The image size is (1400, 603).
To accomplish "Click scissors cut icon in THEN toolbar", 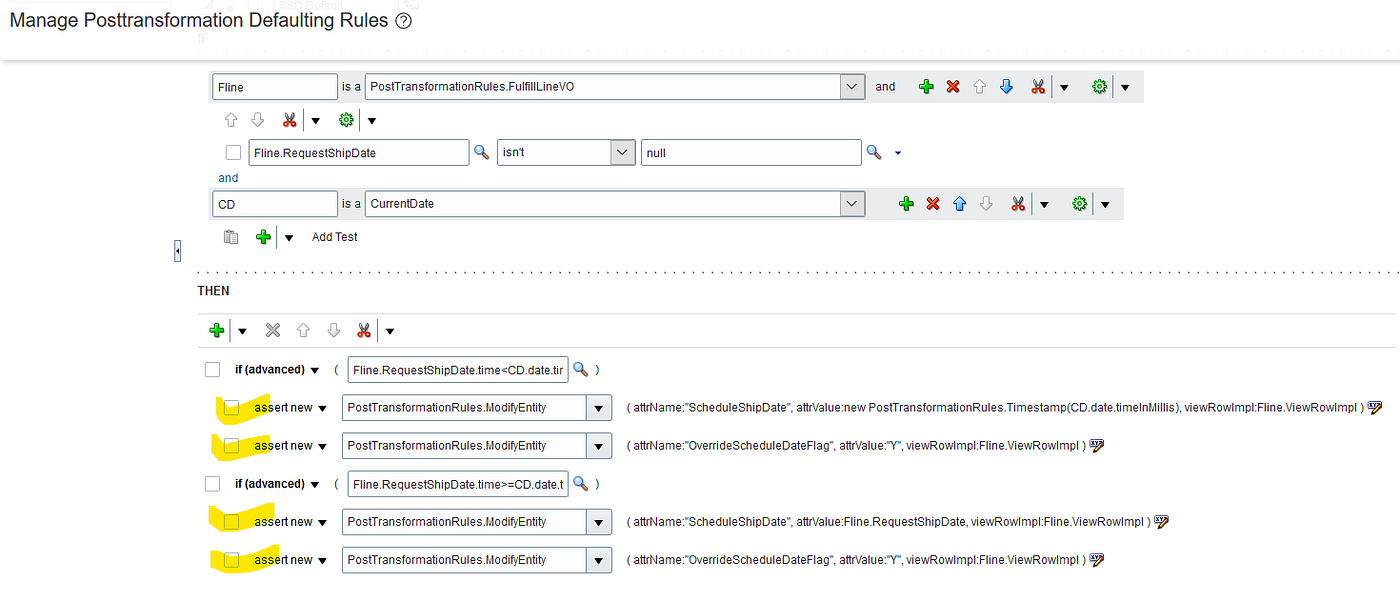I will 363,331.
